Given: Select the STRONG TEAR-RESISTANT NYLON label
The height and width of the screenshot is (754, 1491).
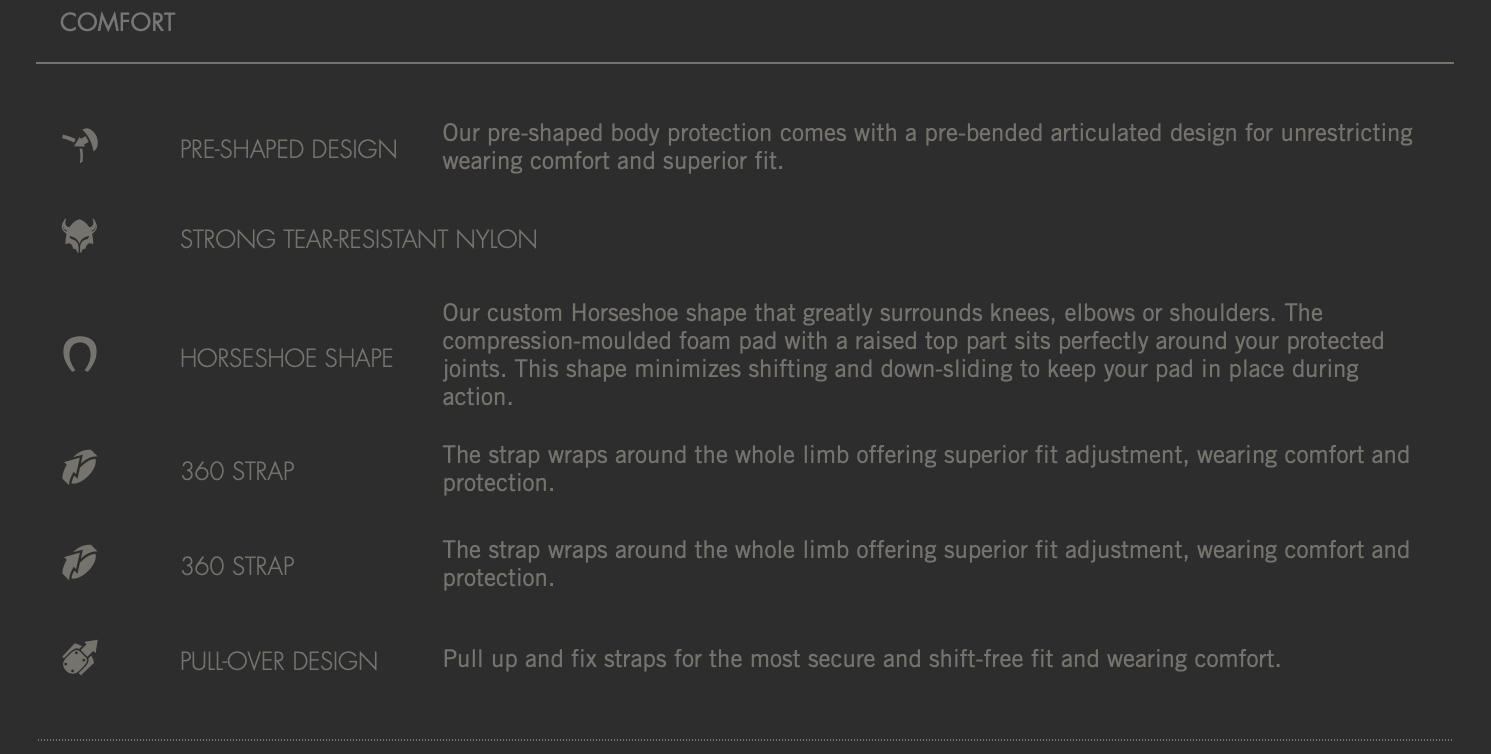Looking at the screenshot, I should (358, 240).
